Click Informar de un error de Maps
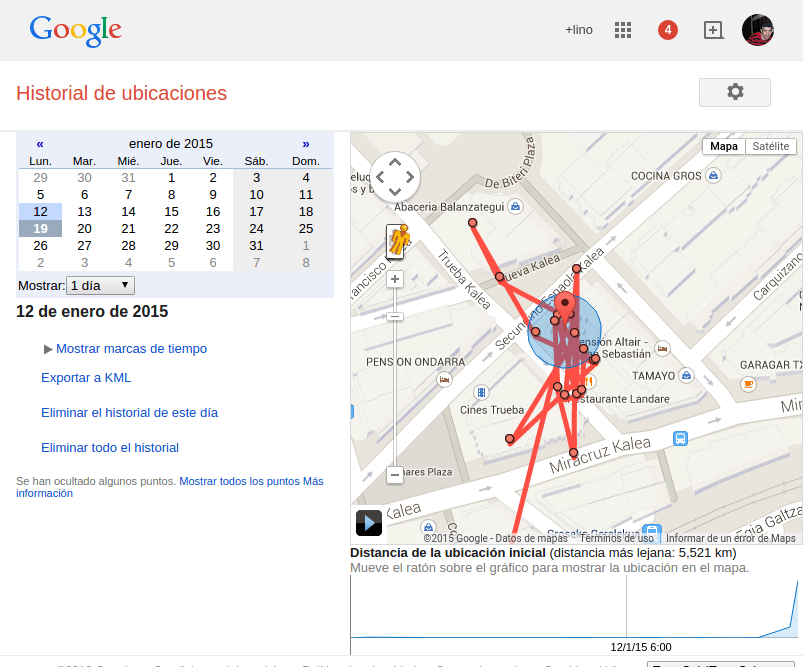 (731, 538)
